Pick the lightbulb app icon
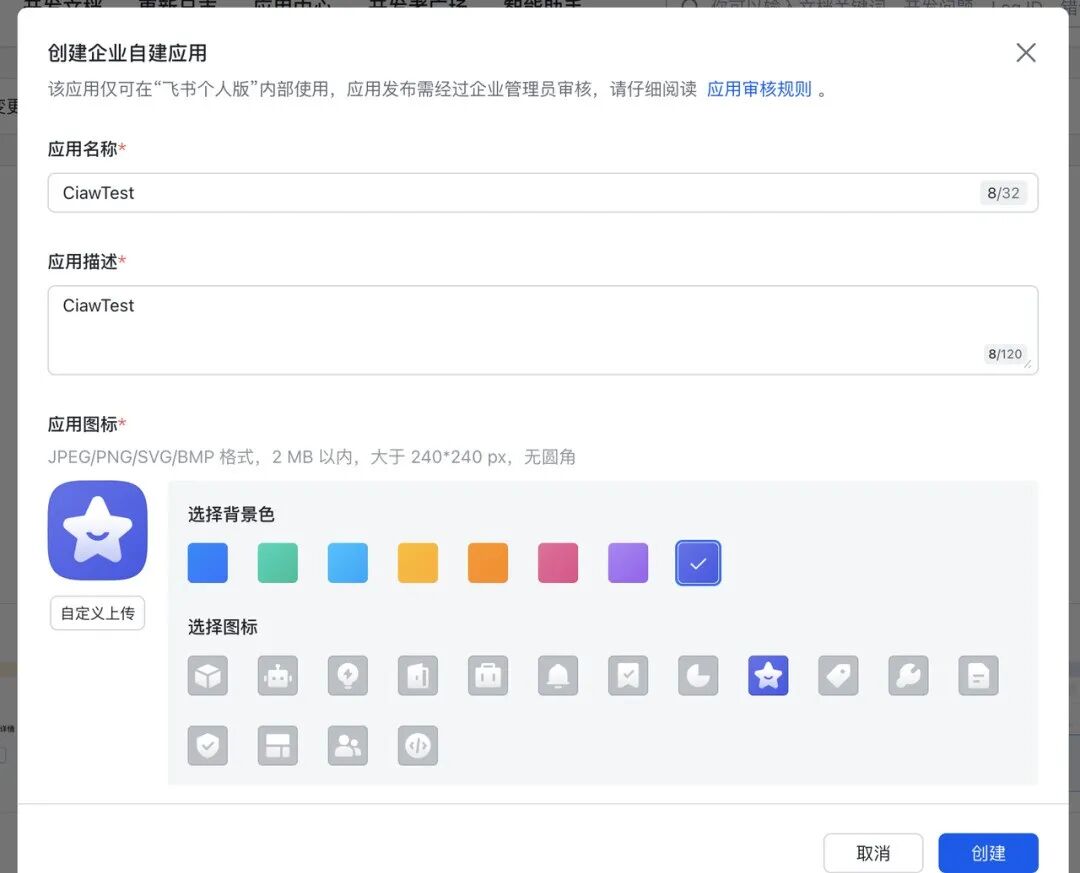This screenshot has width=1080, height=873. tap(348, 675)
